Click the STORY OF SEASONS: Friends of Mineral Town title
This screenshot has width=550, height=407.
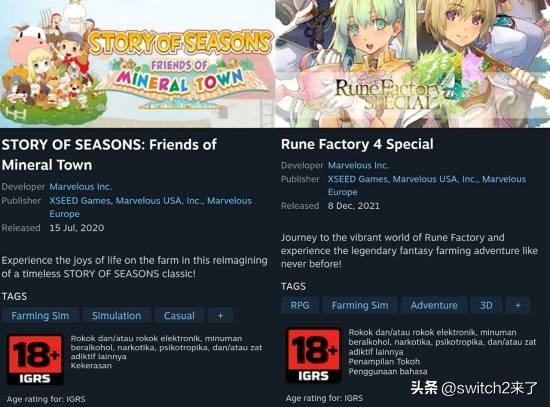coord(109,155)
